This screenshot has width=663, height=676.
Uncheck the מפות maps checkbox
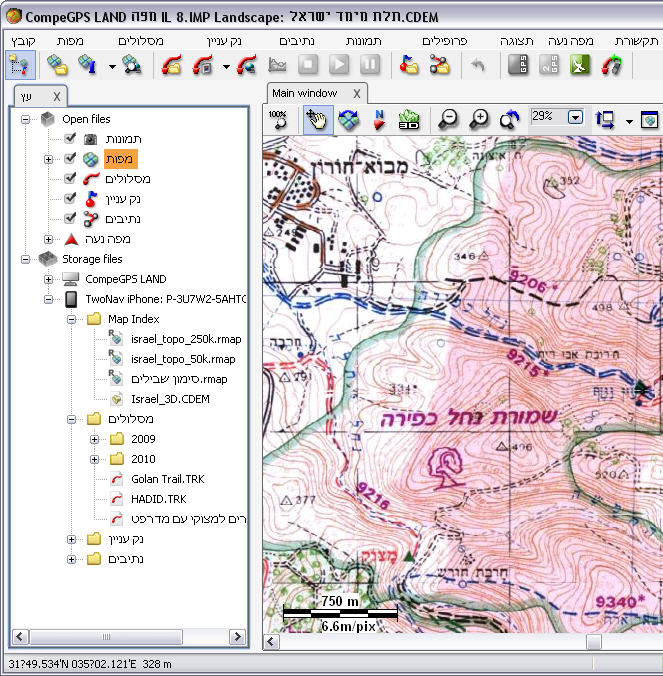(70, 158)
